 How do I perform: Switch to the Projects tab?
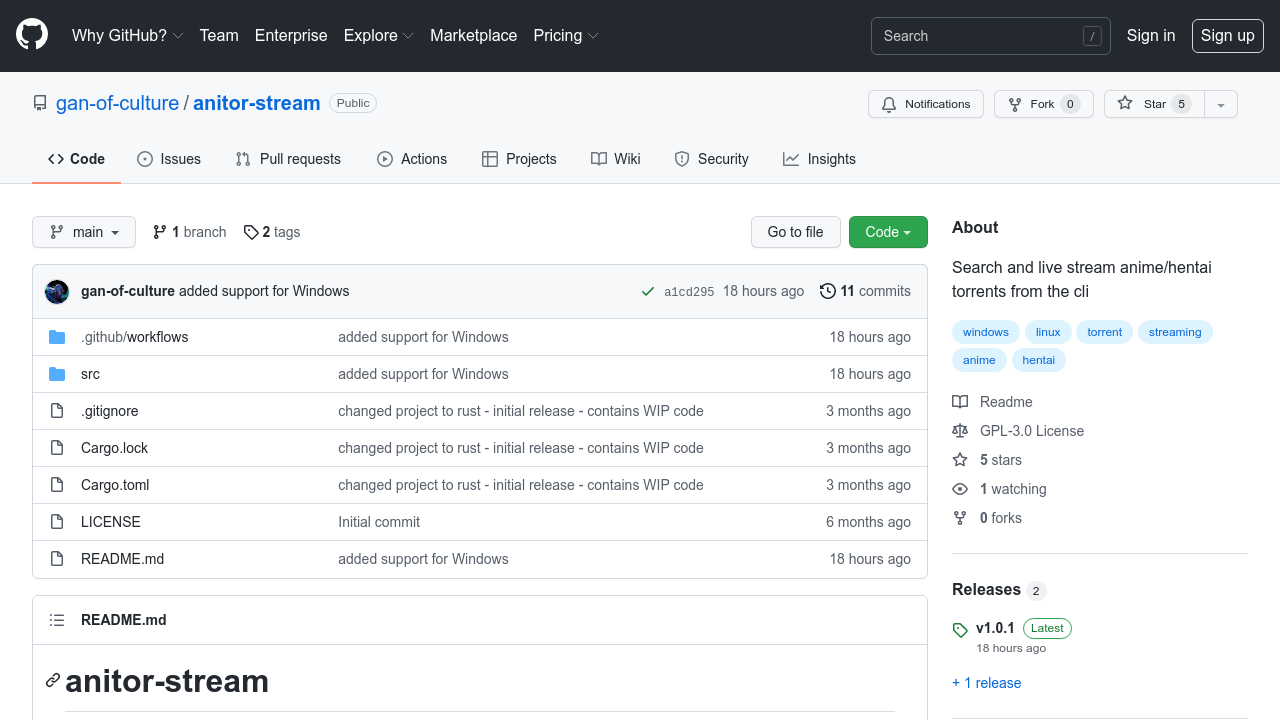click(x=519, y=159)
